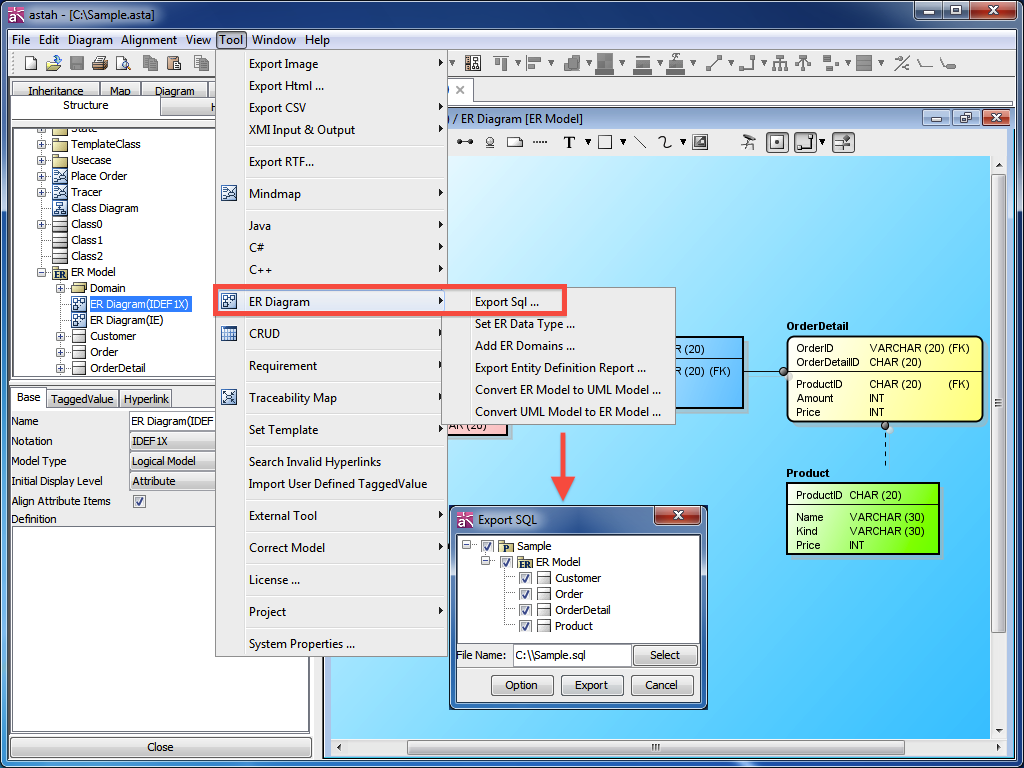
Task: Expand the Usecase folder node
Action: click(42, 161)
